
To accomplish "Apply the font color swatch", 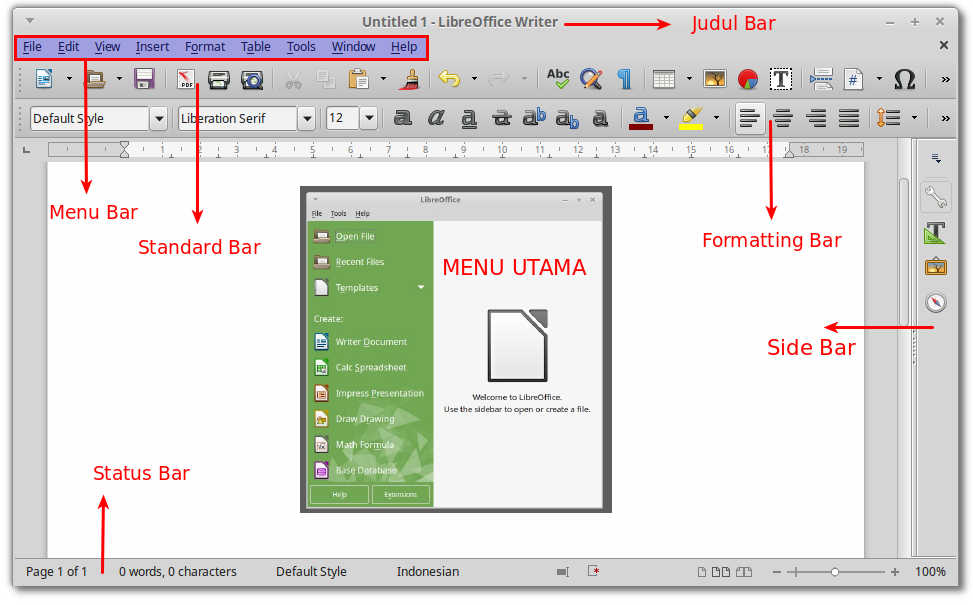I will click(641, 117).
